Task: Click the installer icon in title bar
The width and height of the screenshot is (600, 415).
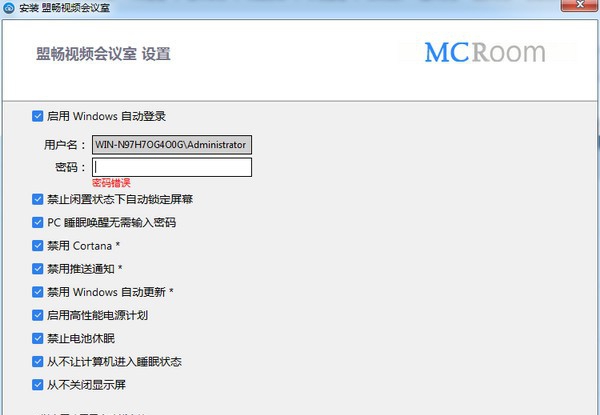Action: point(9,7)
